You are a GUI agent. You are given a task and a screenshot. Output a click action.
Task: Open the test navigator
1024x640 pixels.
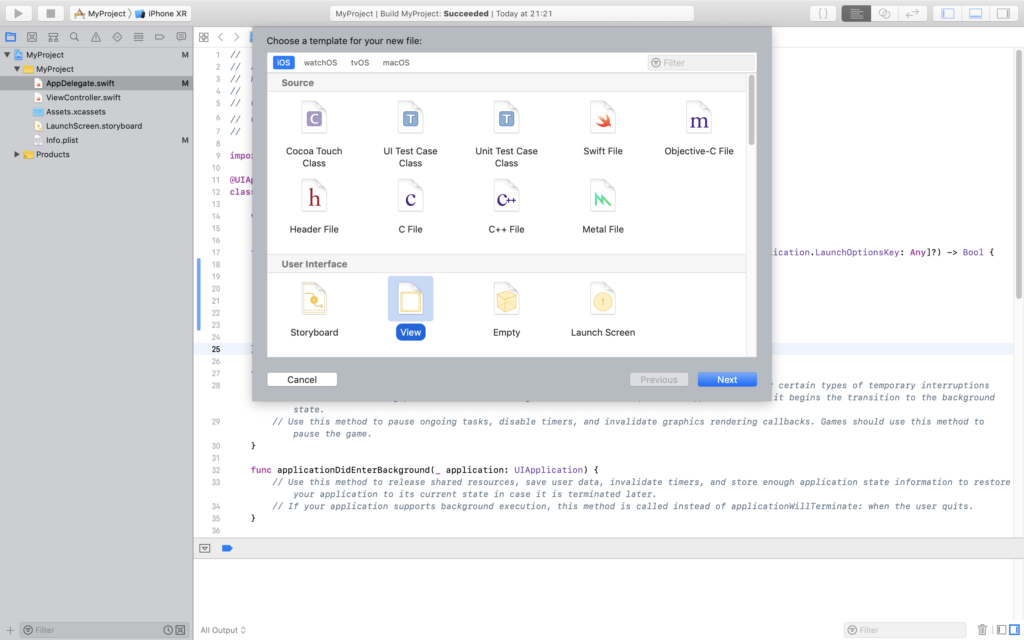pyautogui.click(x=118, y=37)
